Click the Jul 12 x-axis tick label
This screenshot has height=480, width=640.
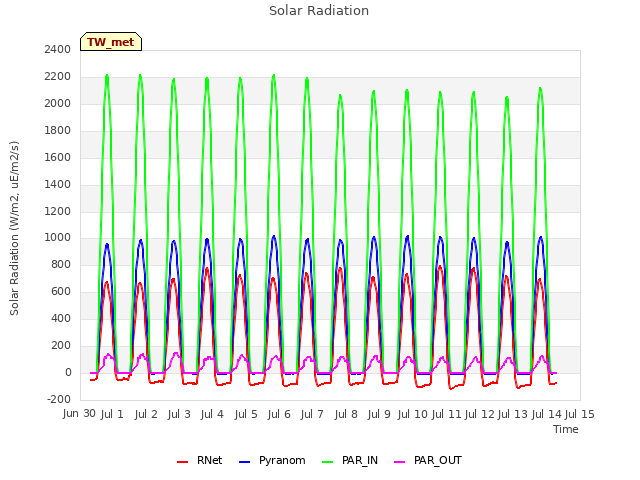(x=480, y=414)
